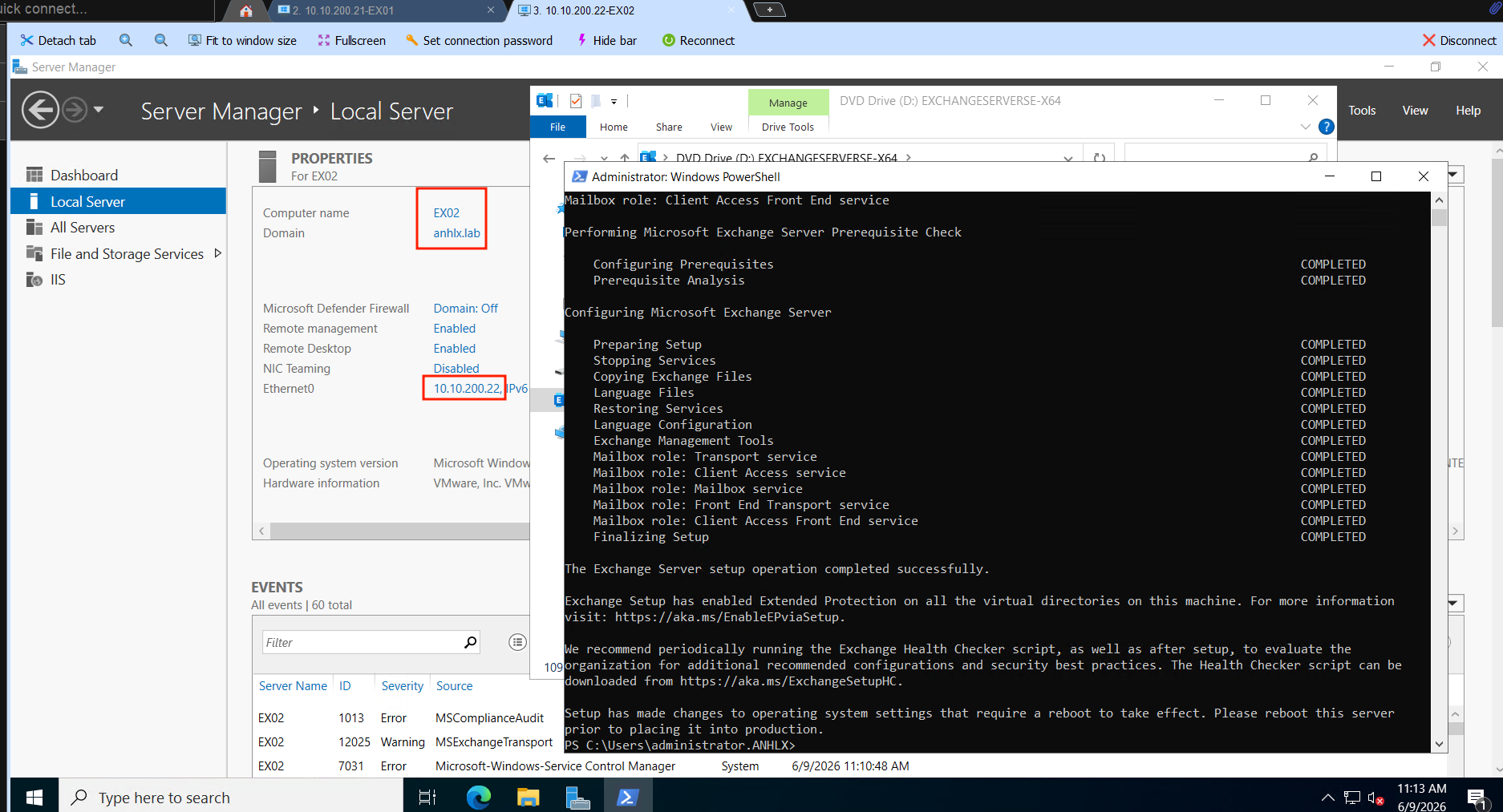Open the Explorer View ribbon tab
Viewport: 1503px width, 812px height.
(721, 127)
